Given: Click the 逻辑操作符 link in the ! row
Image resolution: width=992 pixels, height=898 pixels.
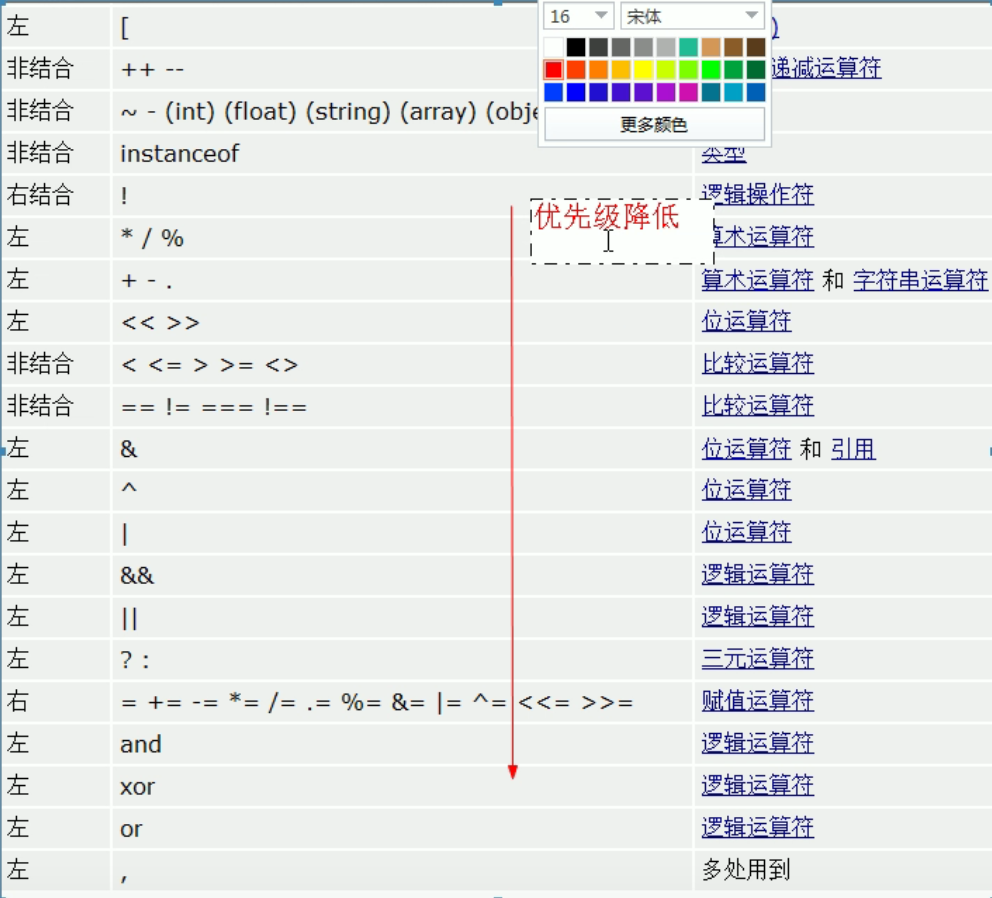Looking at the screenshot, I should click(757, 194).
